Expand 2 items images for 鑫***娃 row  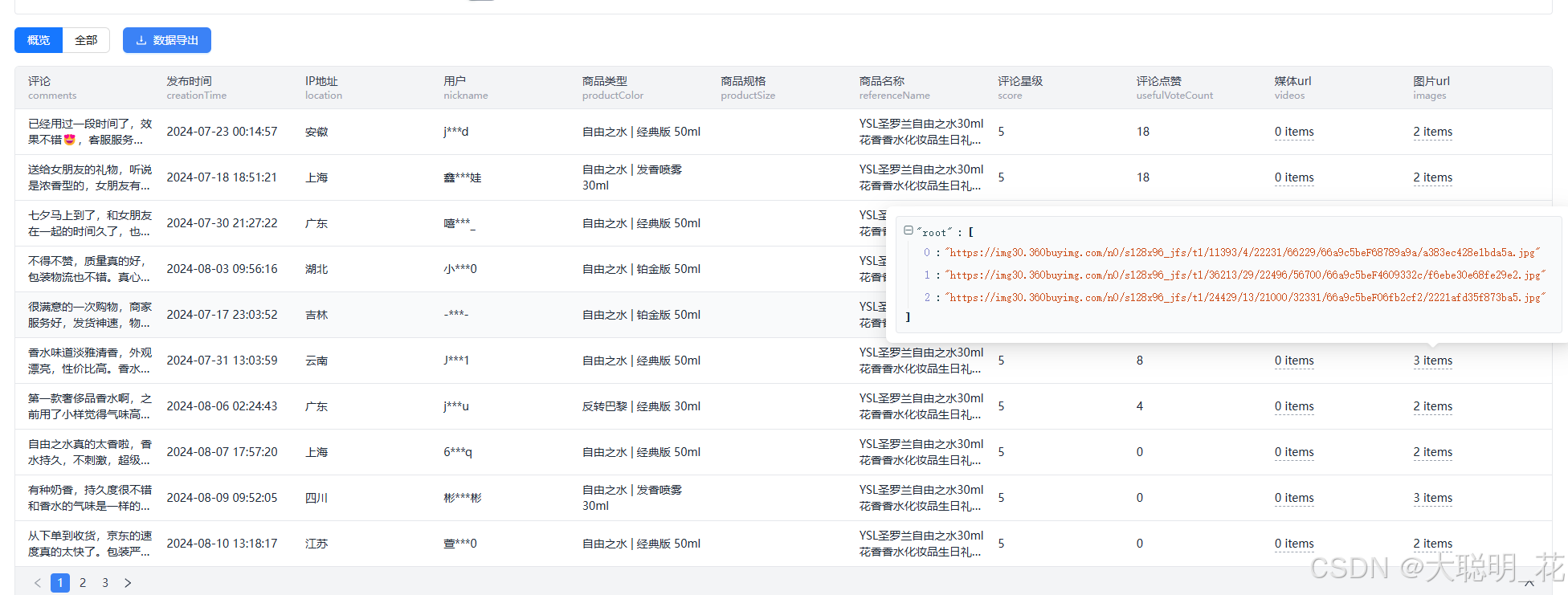1432,177
